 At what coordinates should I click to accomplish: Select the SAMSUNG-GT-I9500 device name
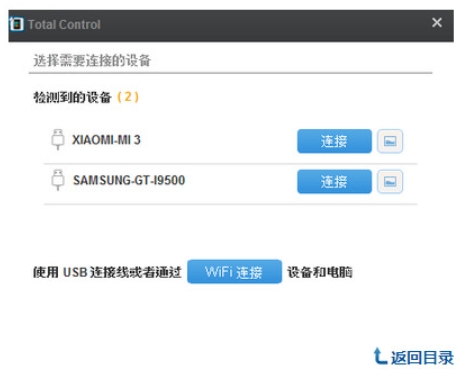pos(129,180)
